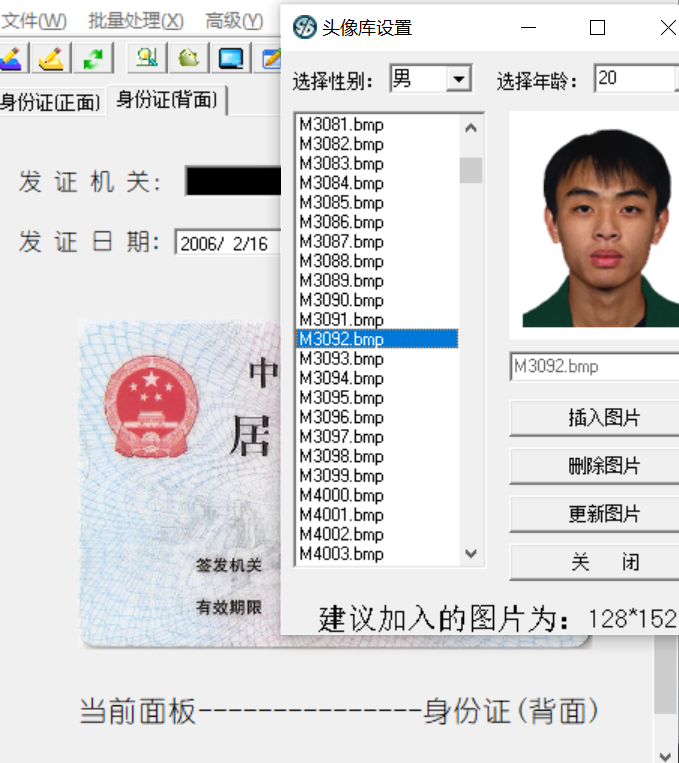Screen dimensions: 679x763
Task: Select highlighted M3092.bmp list row
Action: tap(377, 339)
